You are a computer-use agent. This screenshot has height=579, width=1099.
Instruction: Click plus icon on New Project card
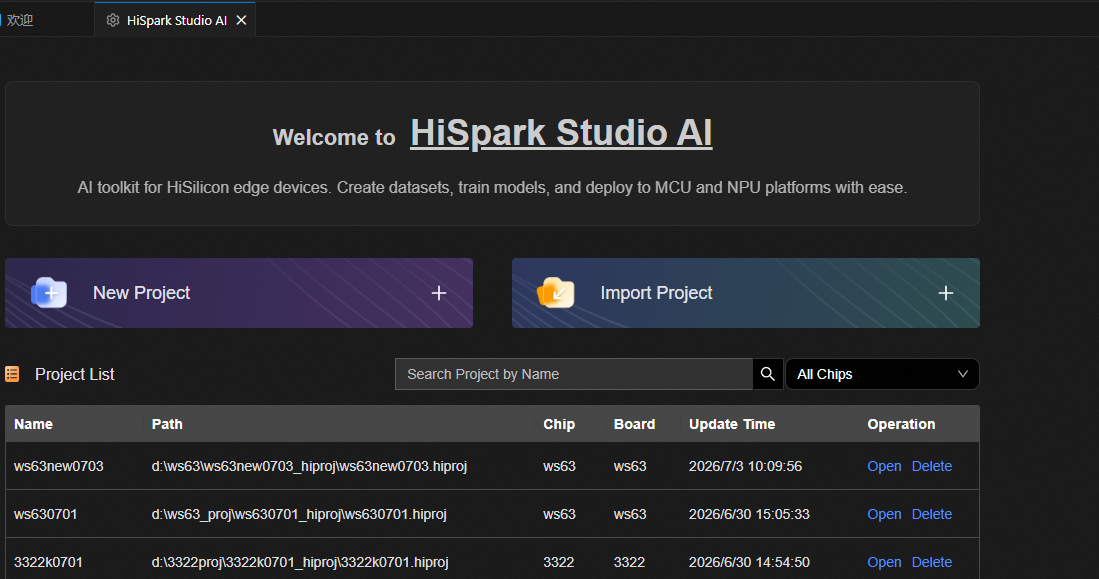(439, 293)
